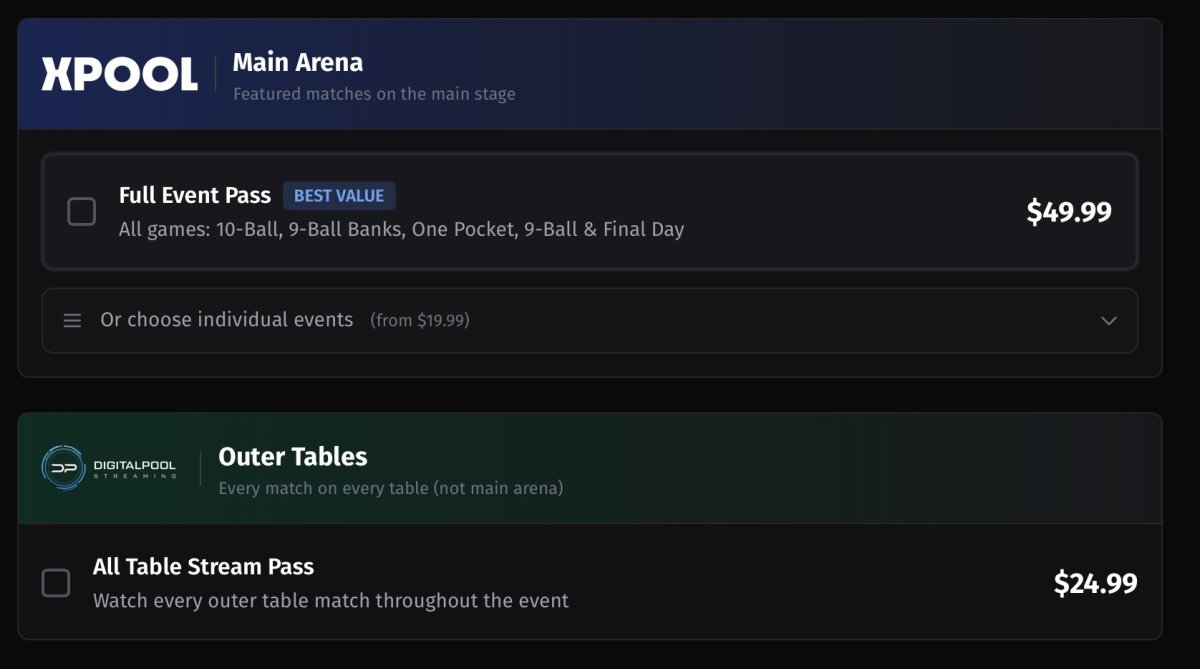Click the Full Event Pass title
This screenshot has width=1200, height=669.
pos(195,196)
